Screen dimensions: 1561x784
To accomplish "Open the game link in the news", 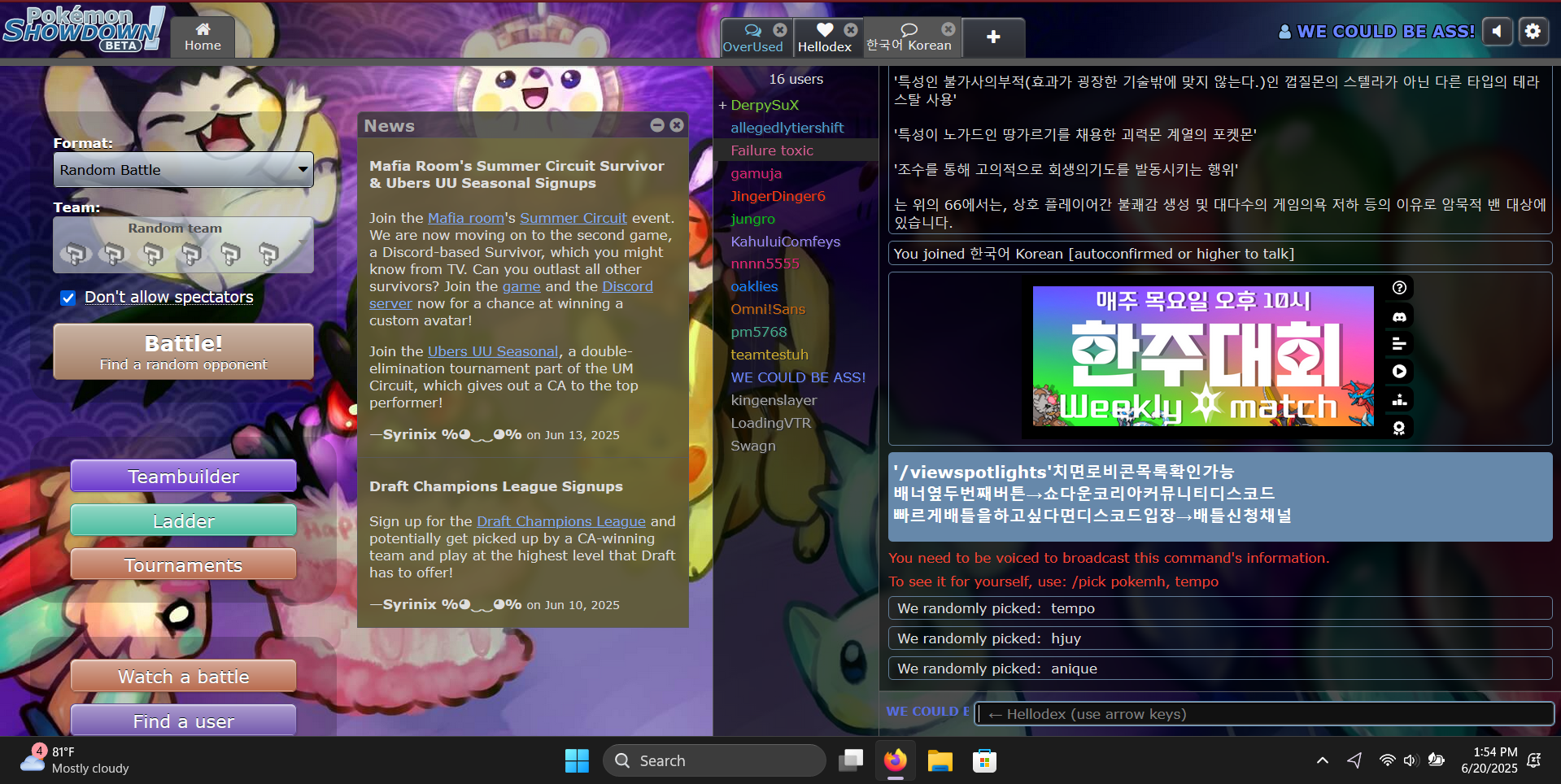I will click(x=521, y=286).
